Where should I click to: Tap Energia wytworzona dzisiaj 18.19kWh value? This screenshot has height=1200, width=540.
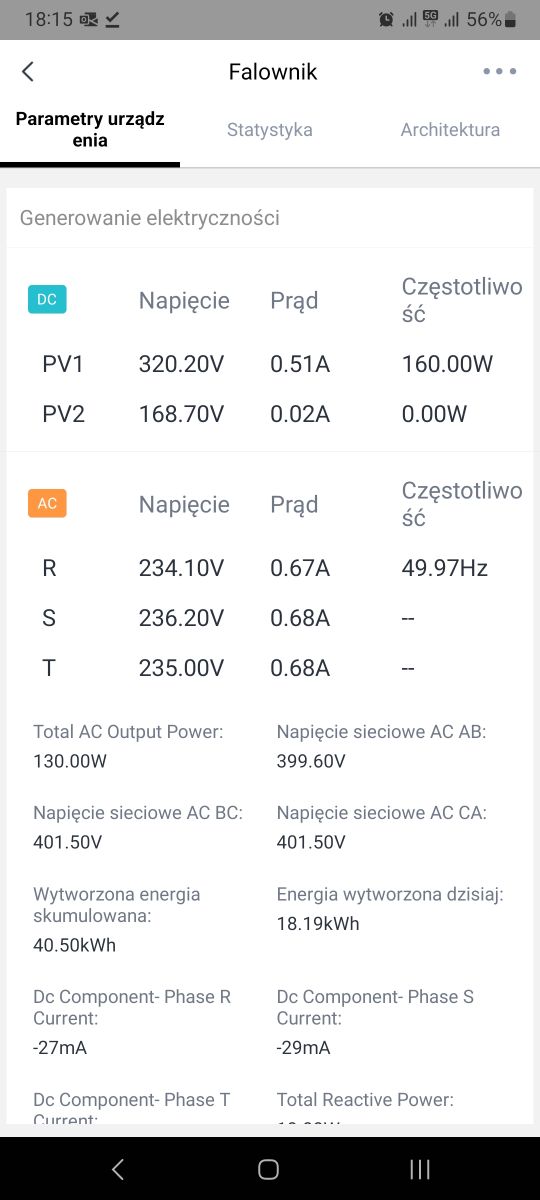click(x=318, y=924)
